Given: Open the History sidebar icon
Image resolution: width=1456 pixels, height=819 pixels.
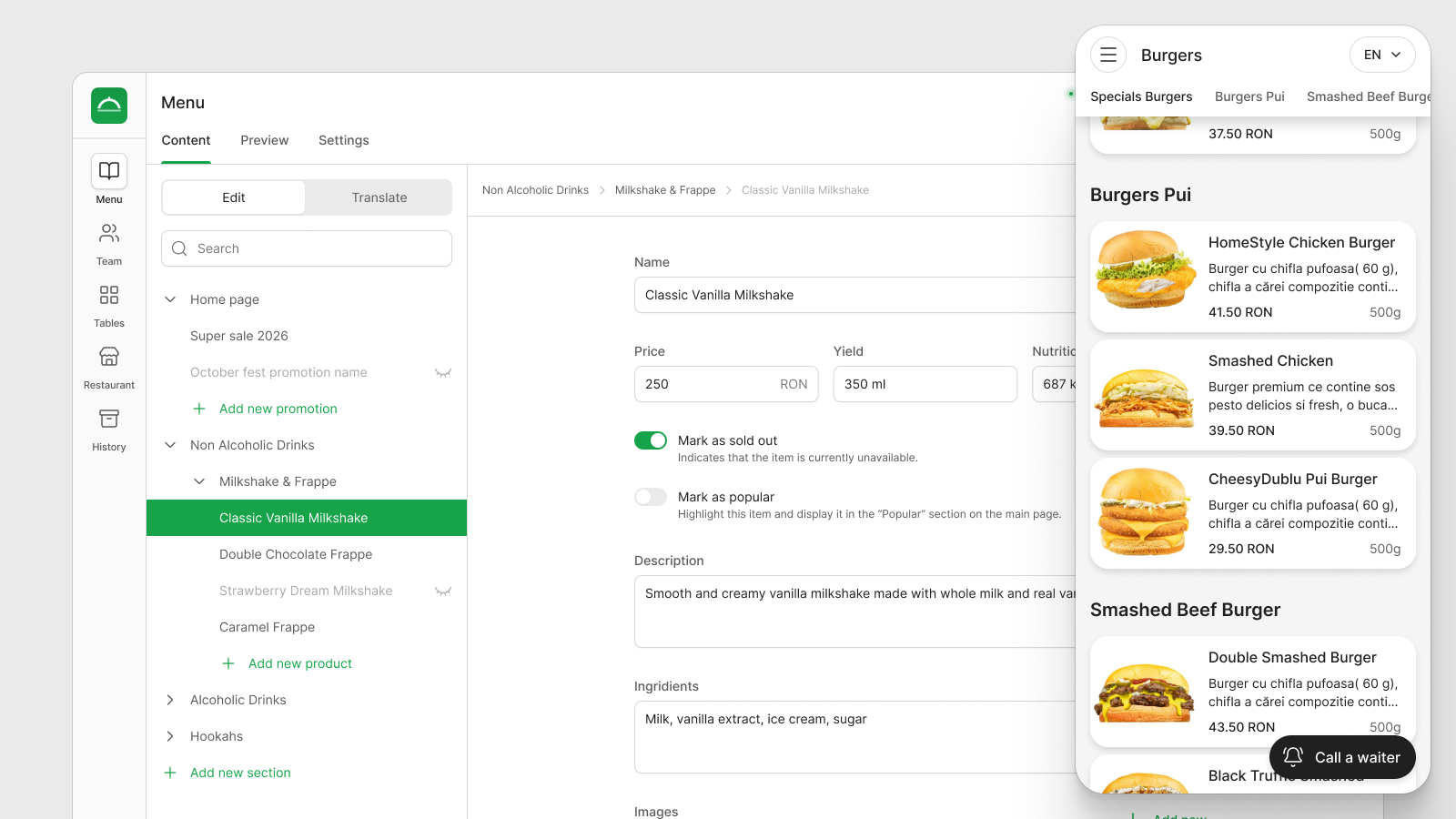Looking at the screenshot, I should point(109,419).
